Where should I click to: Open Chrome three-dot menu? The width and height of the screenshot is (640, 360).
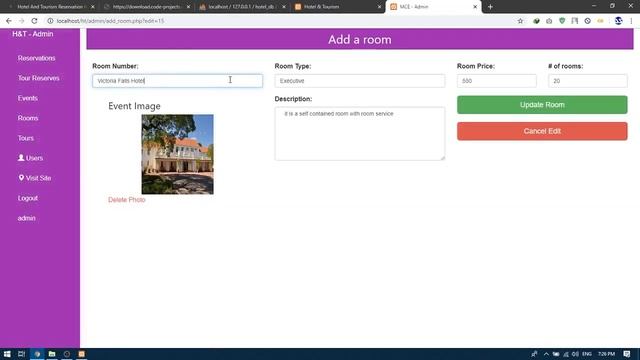631,21
